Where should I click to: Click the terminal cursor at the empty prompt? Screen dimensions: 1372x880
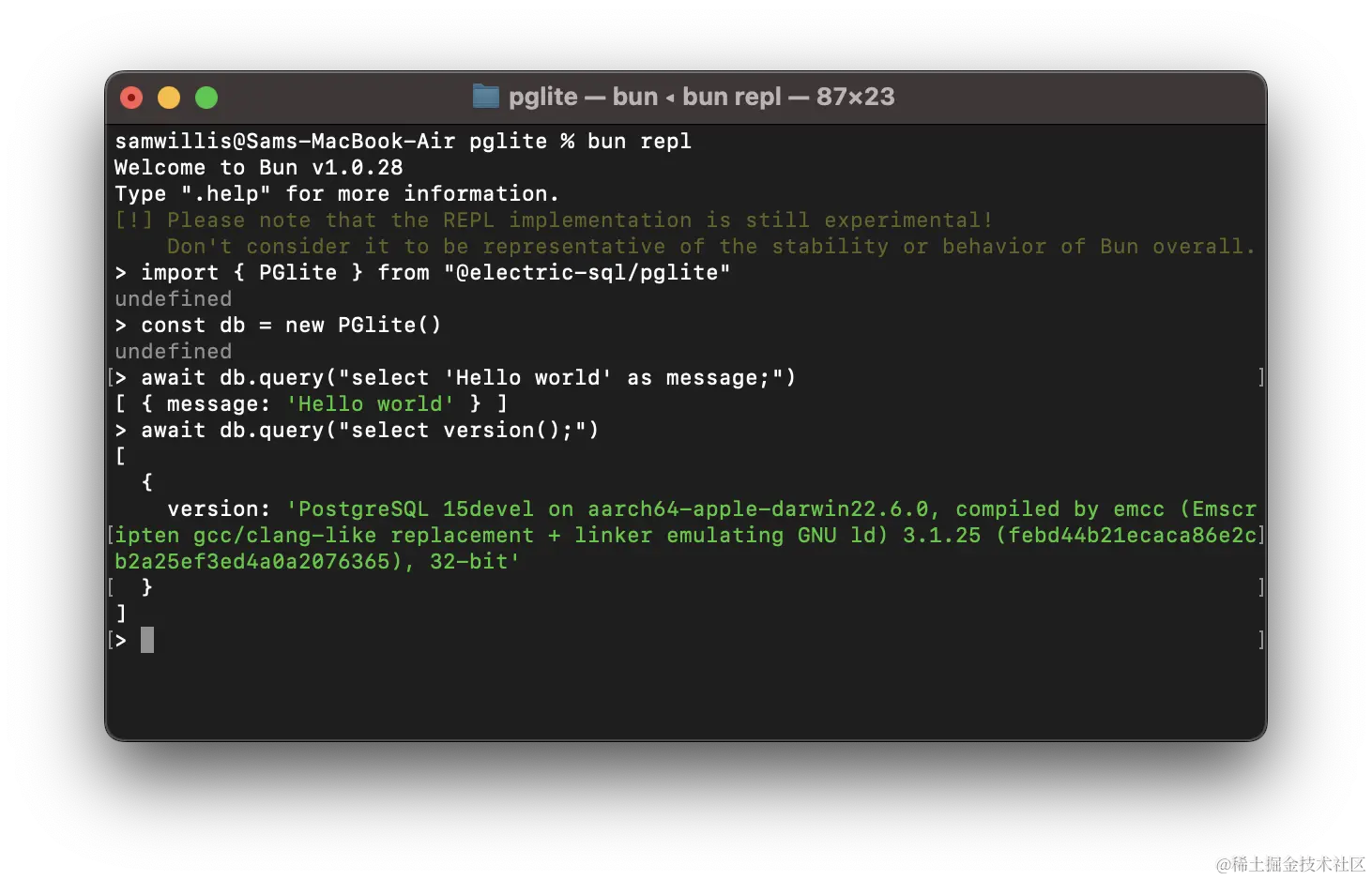pyautogui.click(x=147, y=641)
